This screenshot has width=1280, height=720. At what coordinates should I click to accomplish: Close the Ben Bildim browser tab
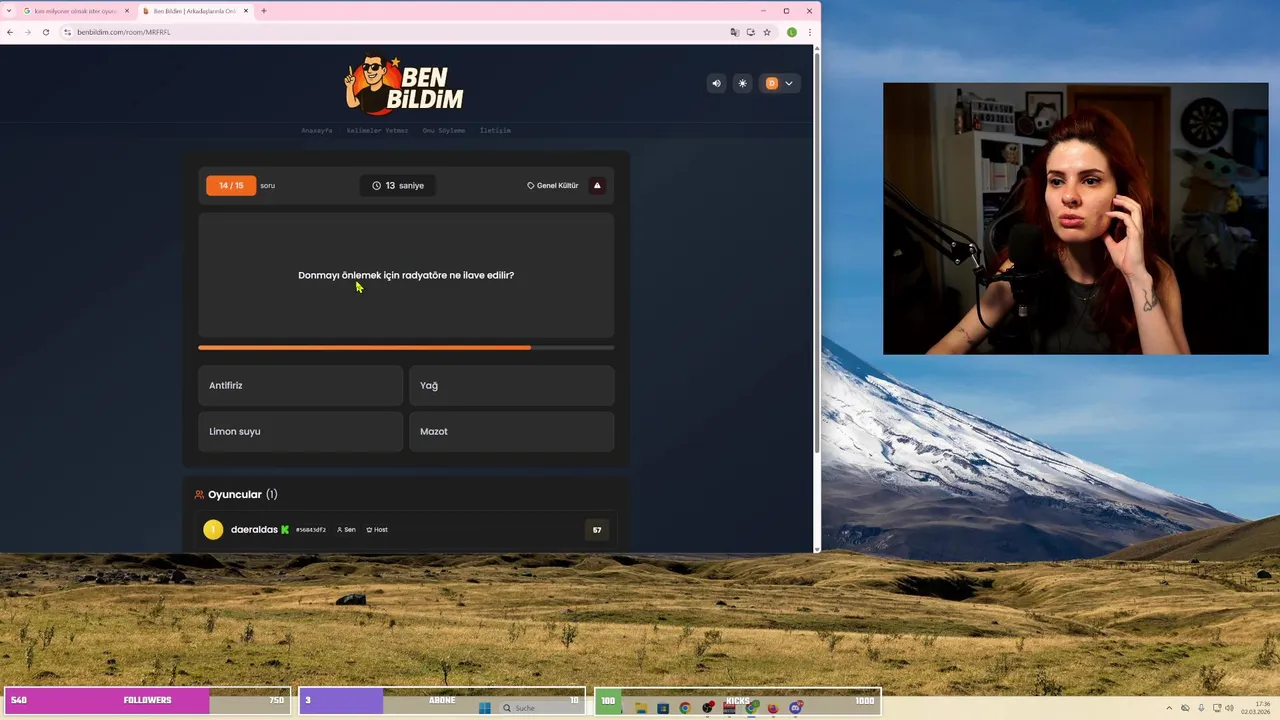(x=246, y=11)
